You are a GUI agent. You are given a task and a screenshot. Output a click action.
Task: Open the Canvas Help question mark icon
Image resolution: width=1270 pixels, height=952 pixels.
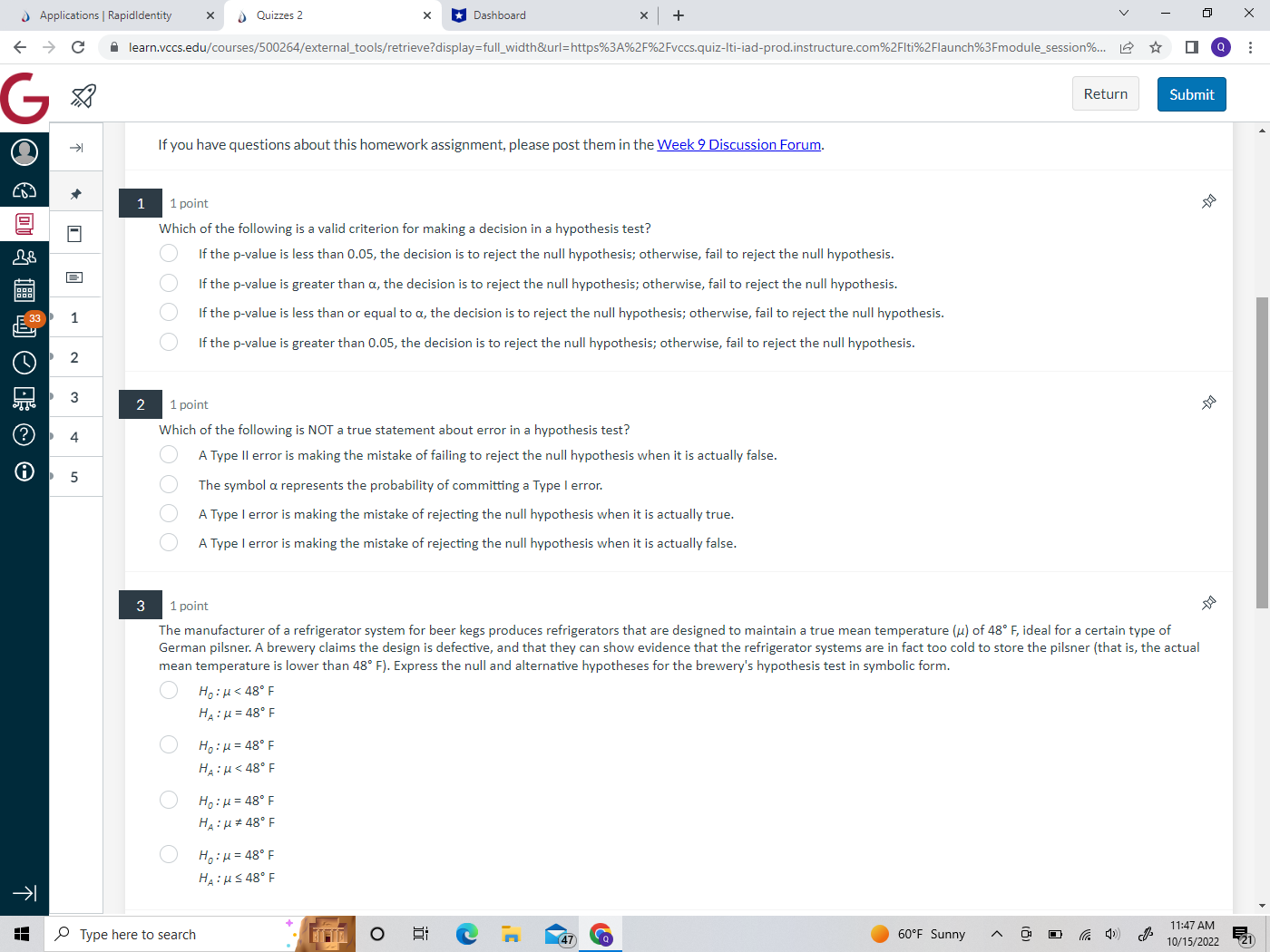[x=24, y=434]
